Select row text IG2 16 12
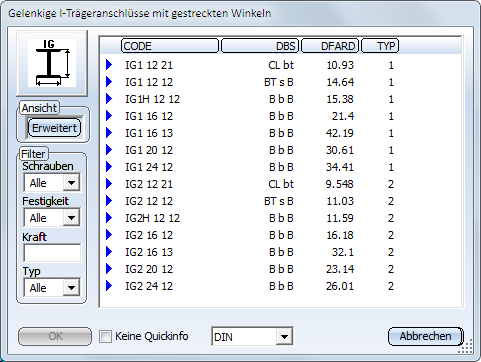 [149, 235]
